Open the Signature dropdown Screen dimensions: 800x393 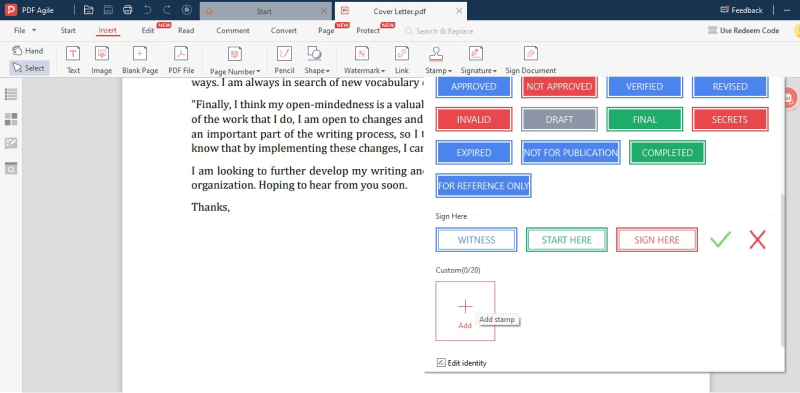tap(478, 60)
